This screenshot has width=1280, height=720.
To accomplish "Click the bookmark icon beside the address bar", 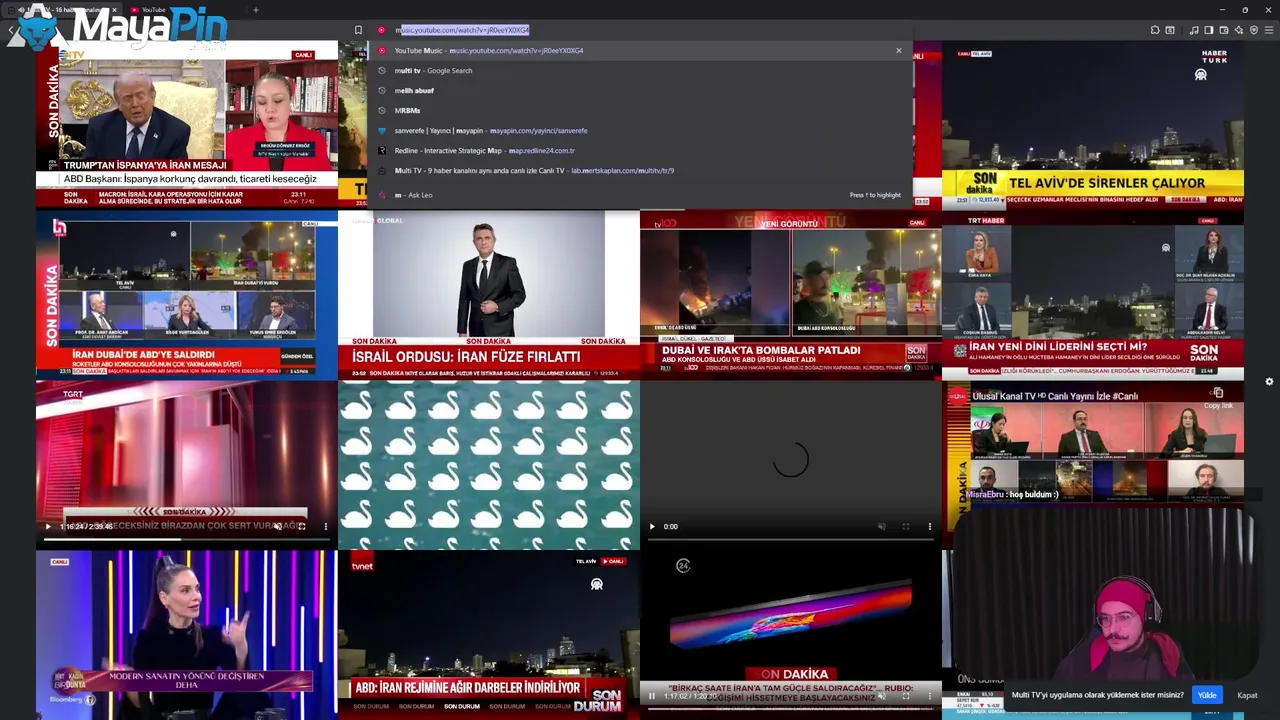I will pyautogui.click(x=358, y=30).
